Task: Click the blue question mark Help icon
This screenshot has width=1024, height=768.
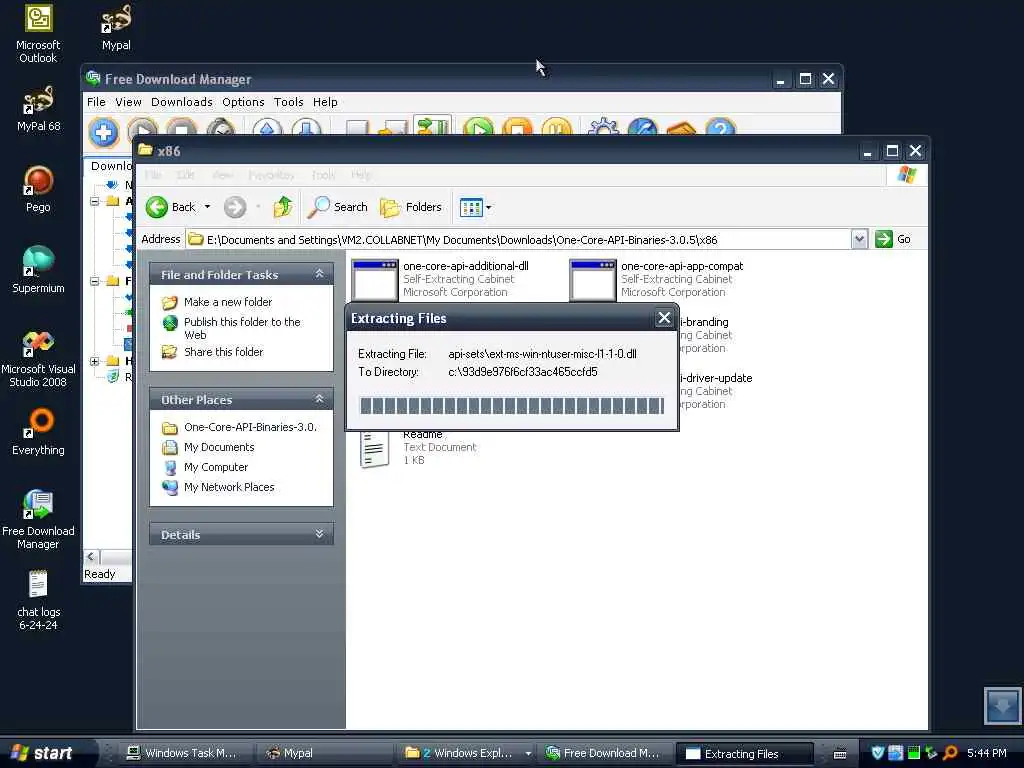Action: (721, 129)
